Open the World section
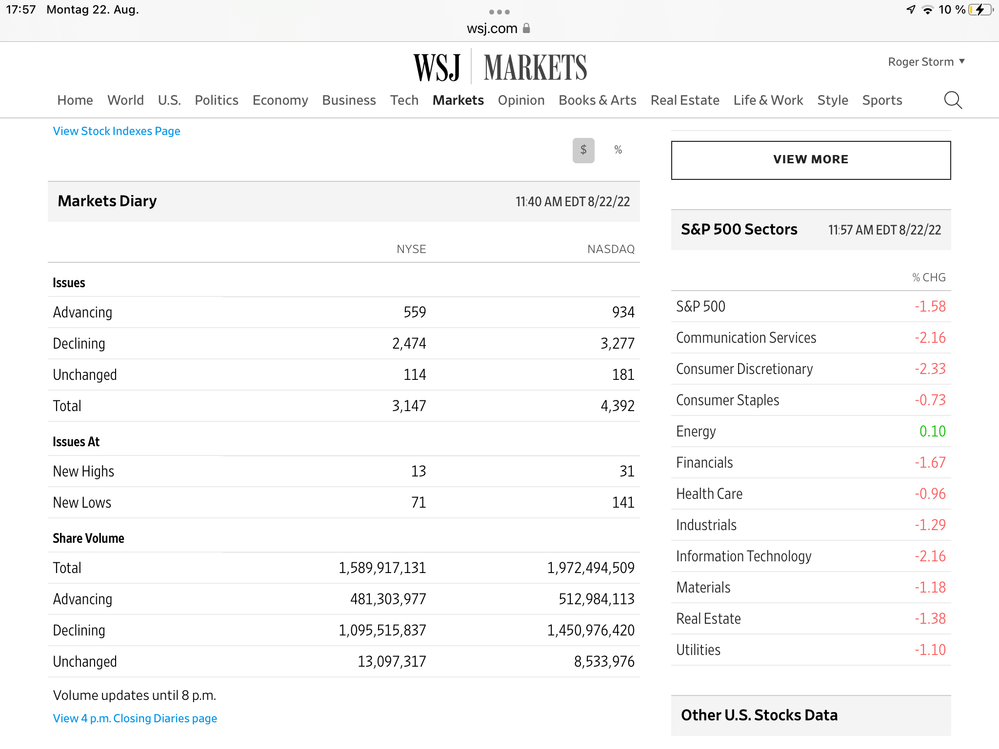The height and width of the screenshot is (749, 999). pos(126,100)
